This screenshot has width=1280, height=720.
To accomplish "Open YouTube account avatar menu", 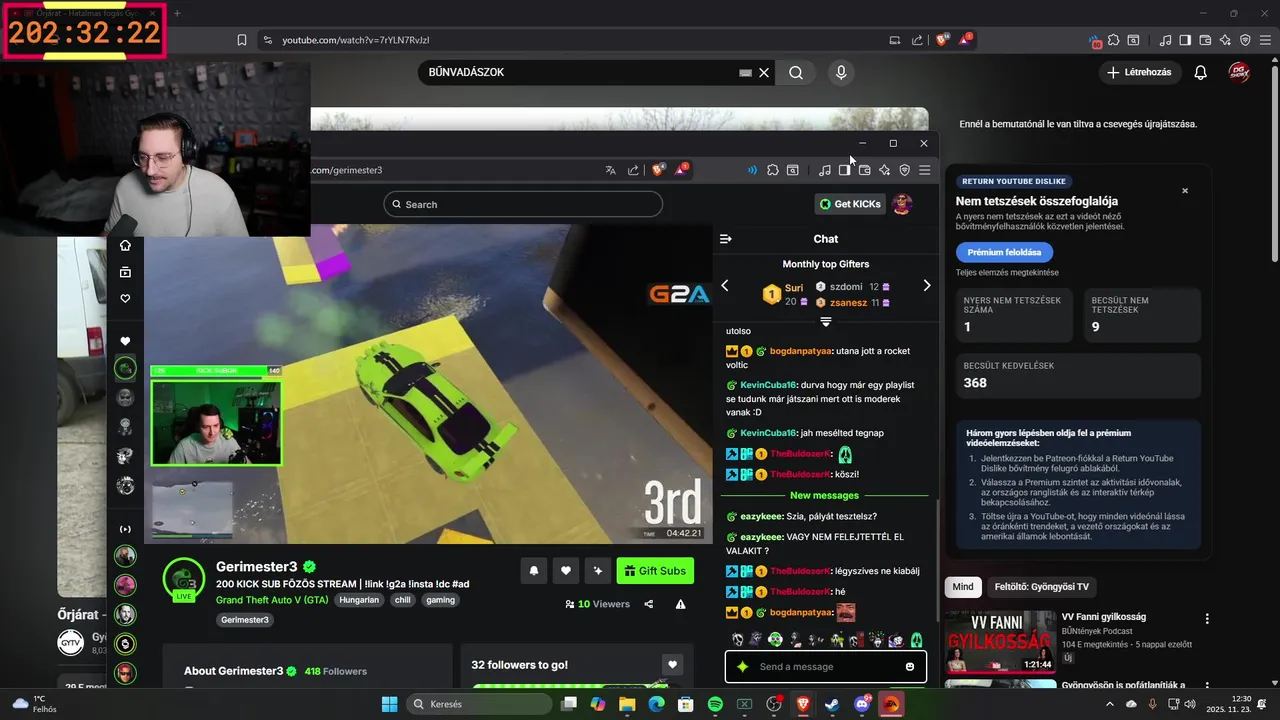I will click(x=1239, y=72).
